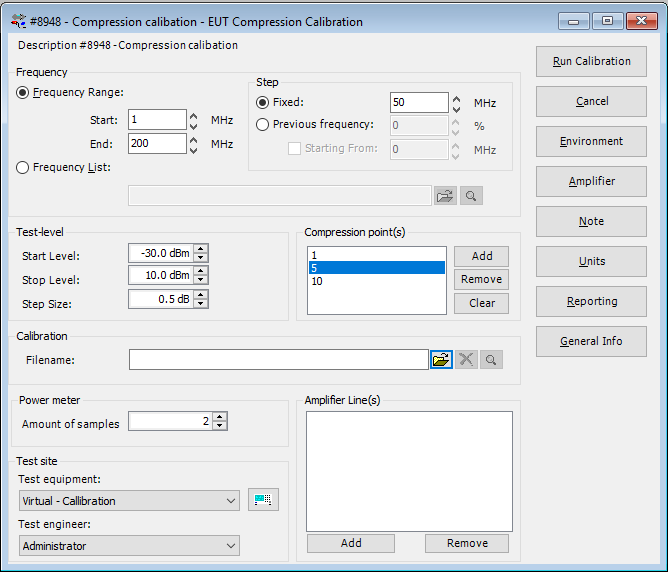Open the Environment settings button
Image resolution: width=668 pixels, height=572 pixels.
coord(591,141)
